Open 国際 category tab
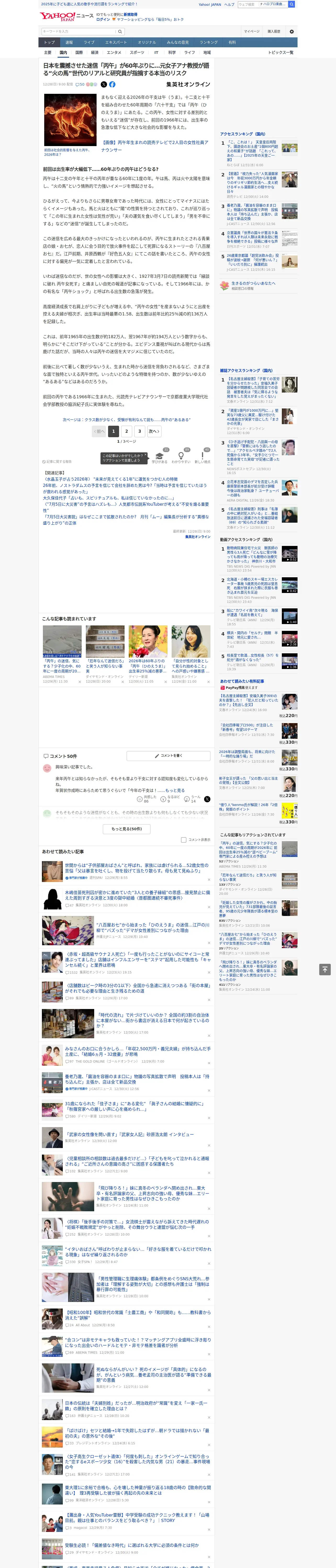 pos(79,52)
